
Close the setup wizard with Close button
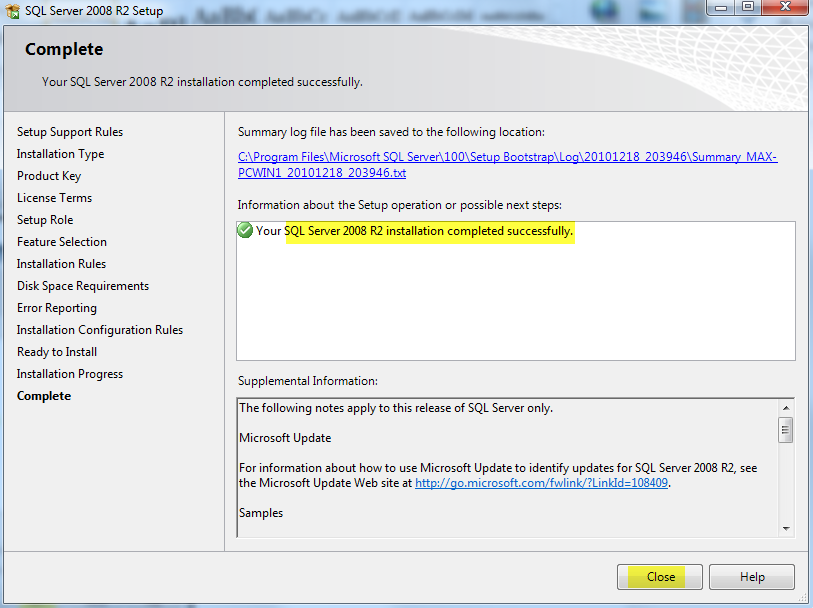pos(660,577)
